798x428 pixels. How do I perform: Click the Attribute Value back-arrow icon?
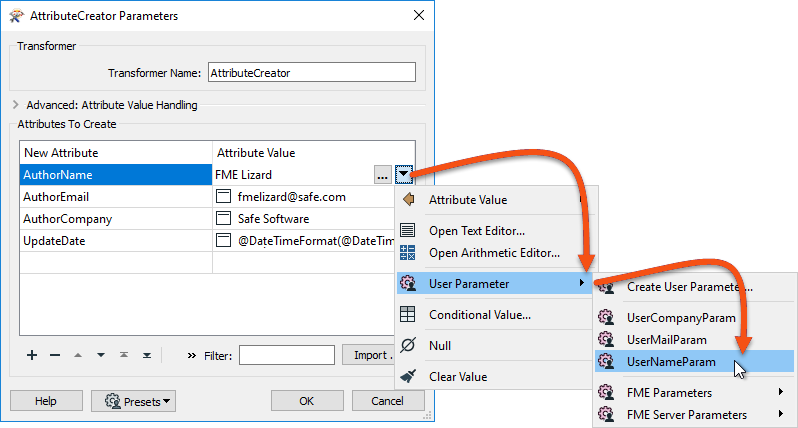click(x=408, y=199)
